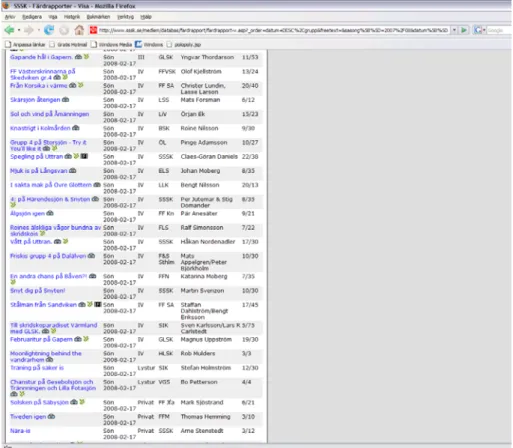This screenshot has height=448, width=513.
Task: Click in the address bar URL field
Action: 273,30
